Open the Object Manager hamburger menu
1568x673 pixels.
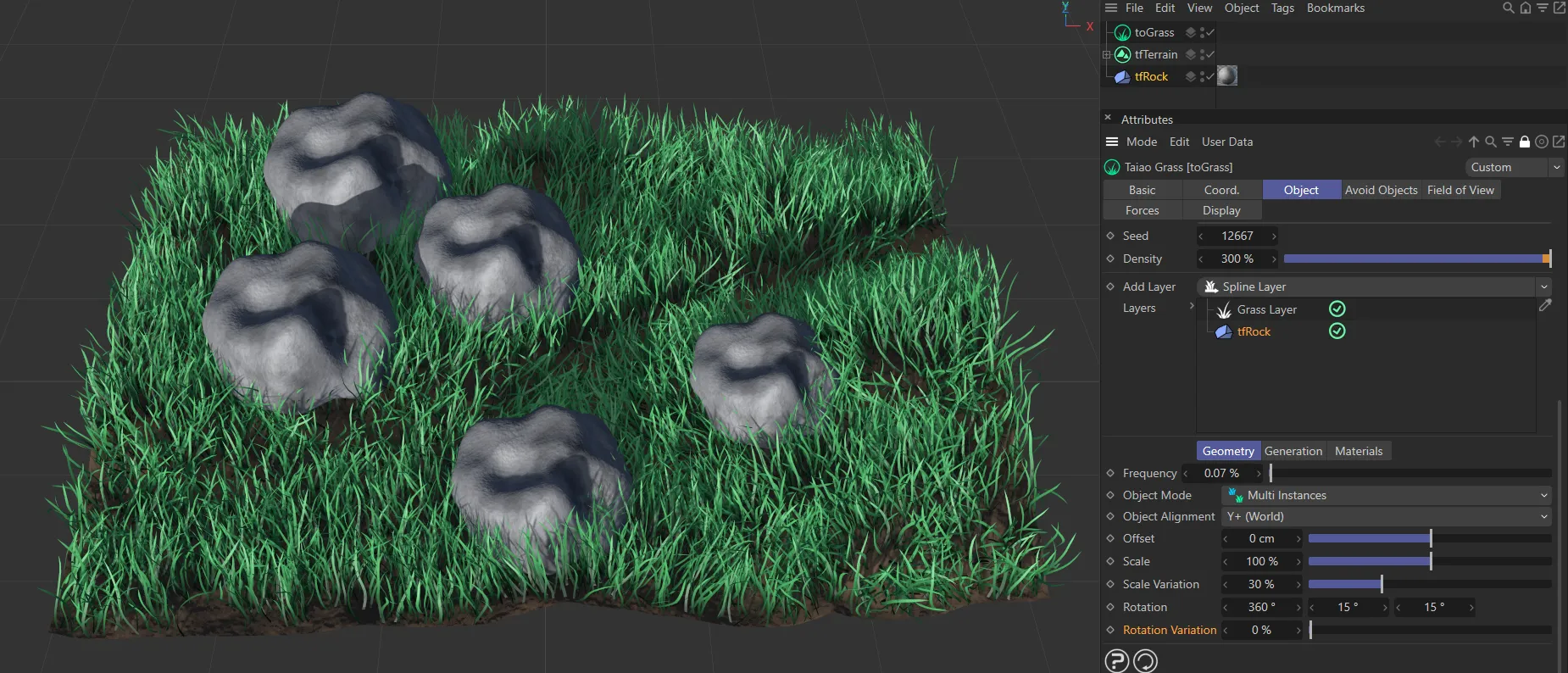(1111, 8)
